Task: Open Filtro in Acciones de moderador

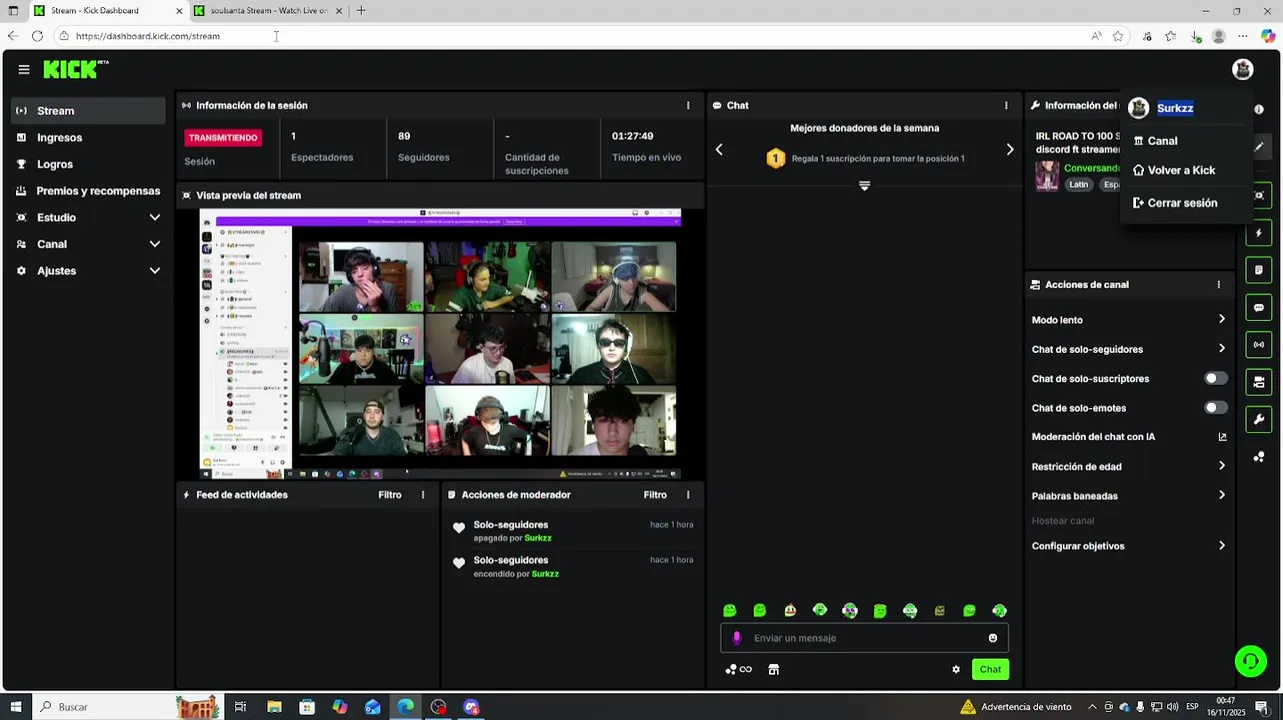Action: click(655, 495)
